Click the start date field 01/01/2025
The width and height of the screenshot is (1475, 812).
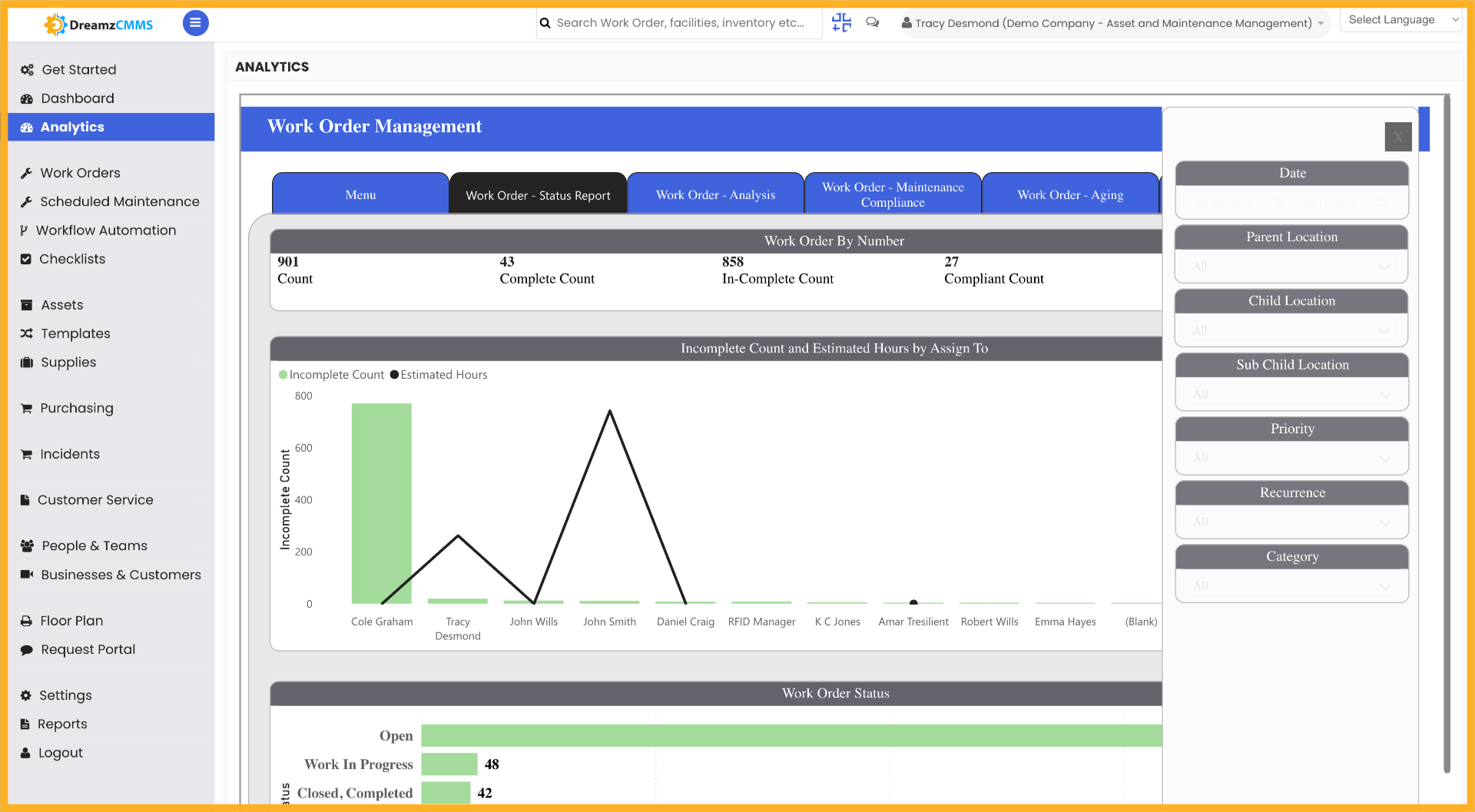(x=1226, y=204)
